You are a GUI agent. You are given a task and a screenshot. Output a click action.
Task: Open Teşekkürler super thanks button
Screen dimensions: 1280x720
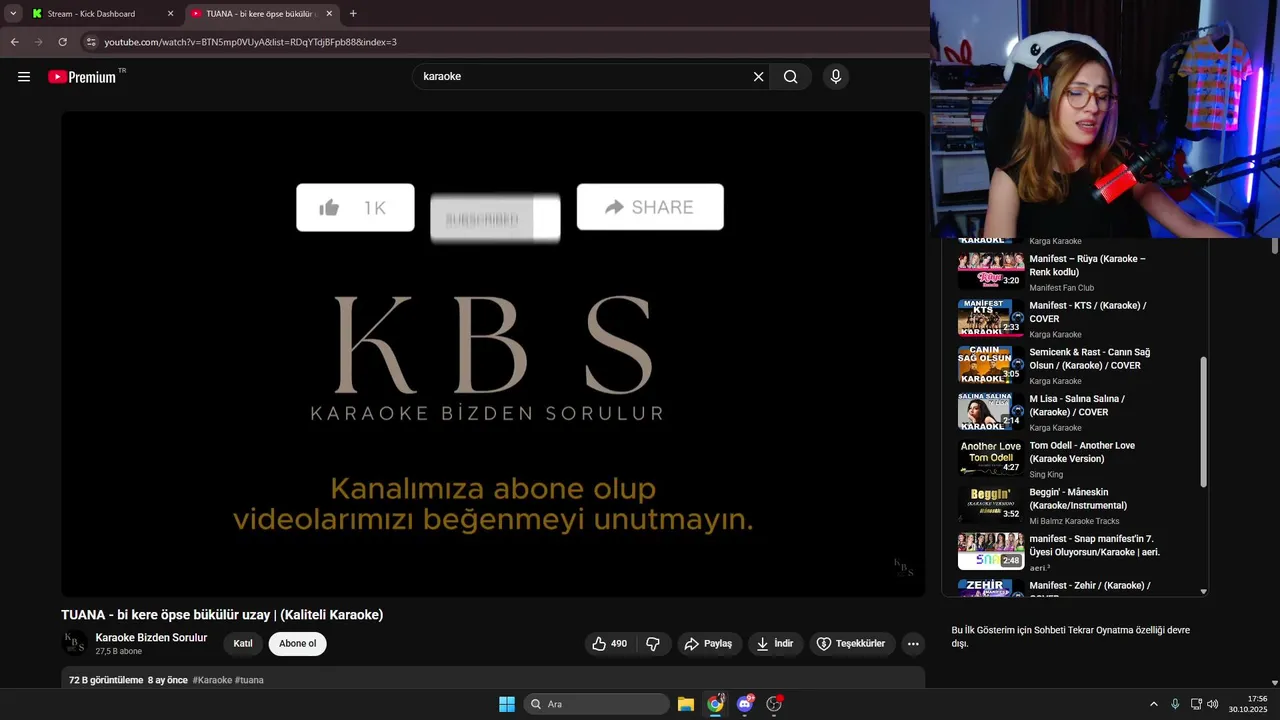(x=851, y=644)
